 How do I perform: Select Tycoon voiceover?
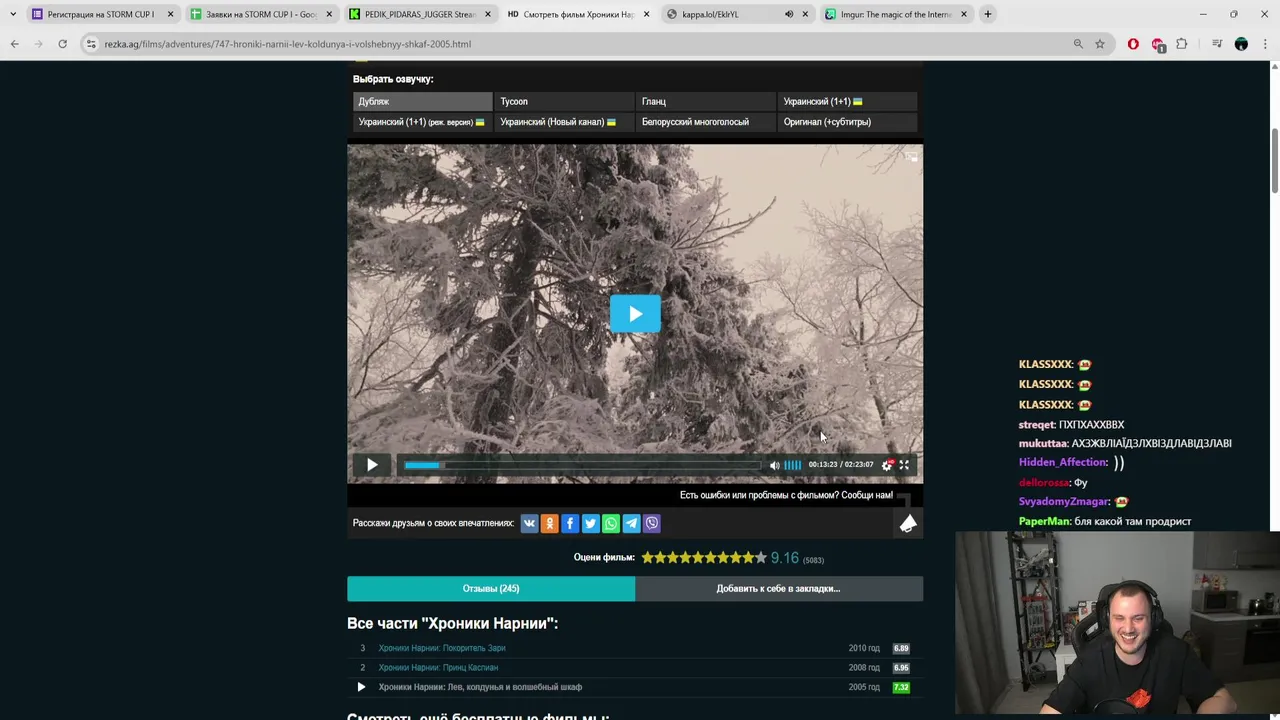564,101
